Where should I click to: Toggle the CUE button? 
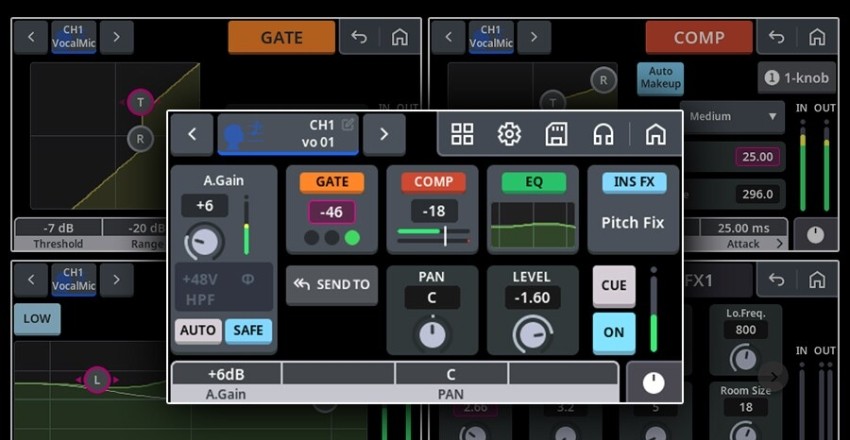613,285
